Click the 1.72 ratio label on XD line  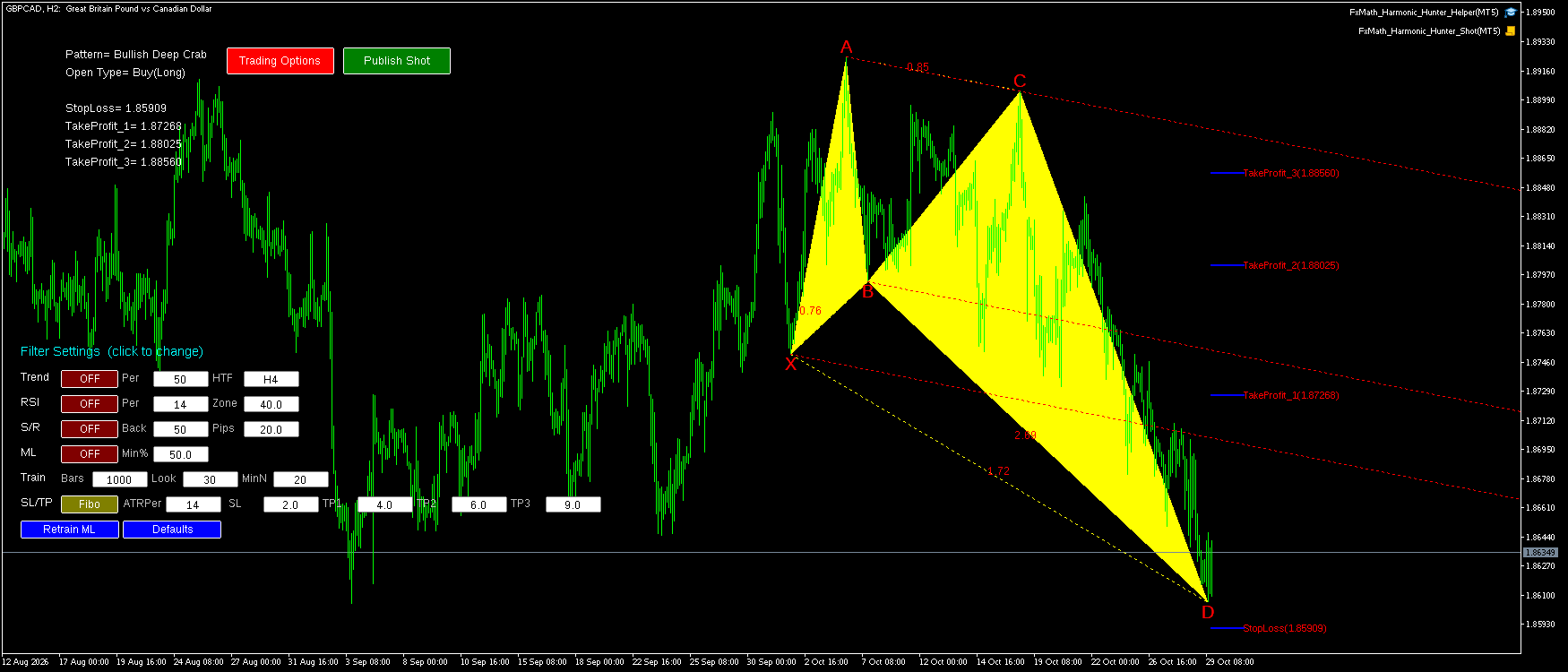(998, 471)
